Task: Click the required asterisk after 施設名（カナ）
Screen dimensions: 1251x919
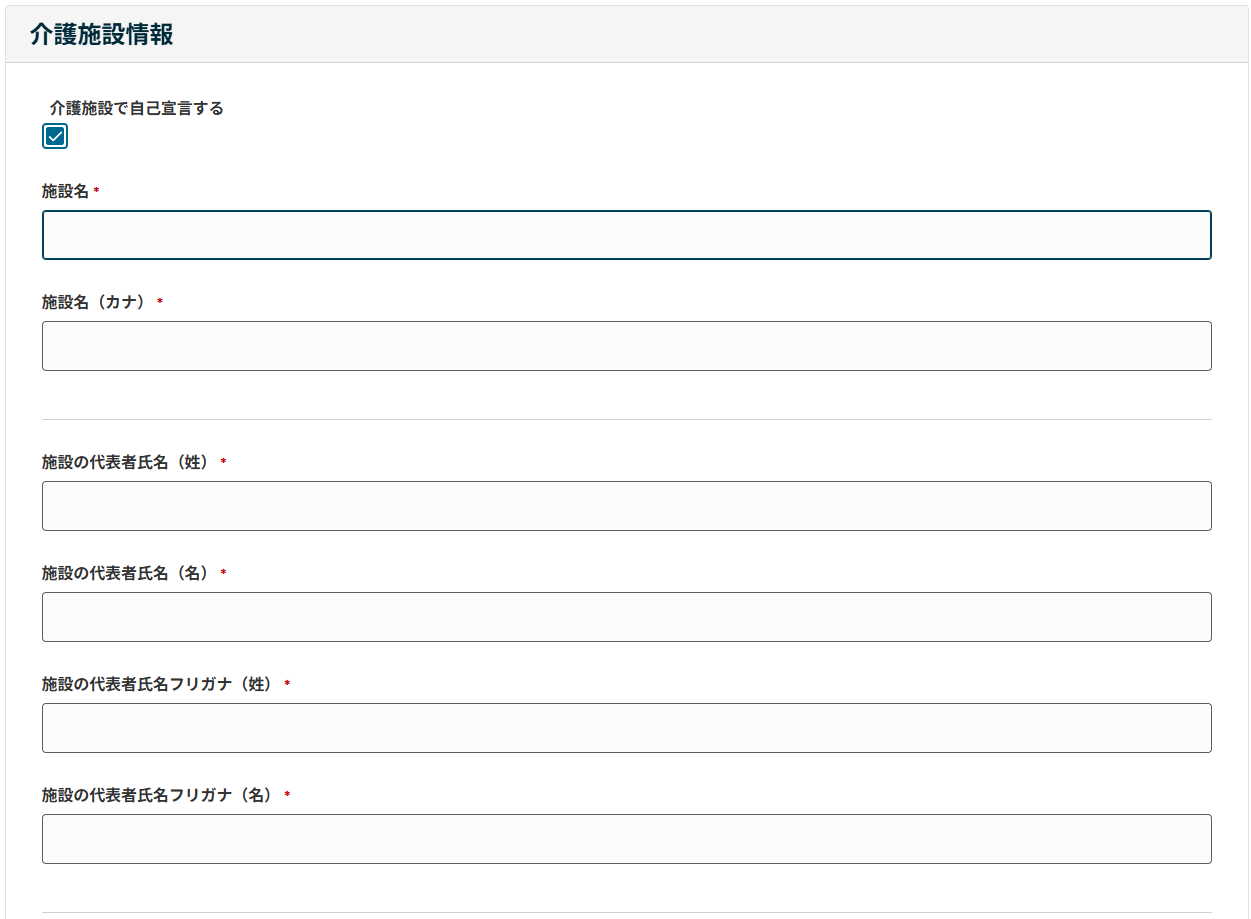Action: tap(160, 301)
